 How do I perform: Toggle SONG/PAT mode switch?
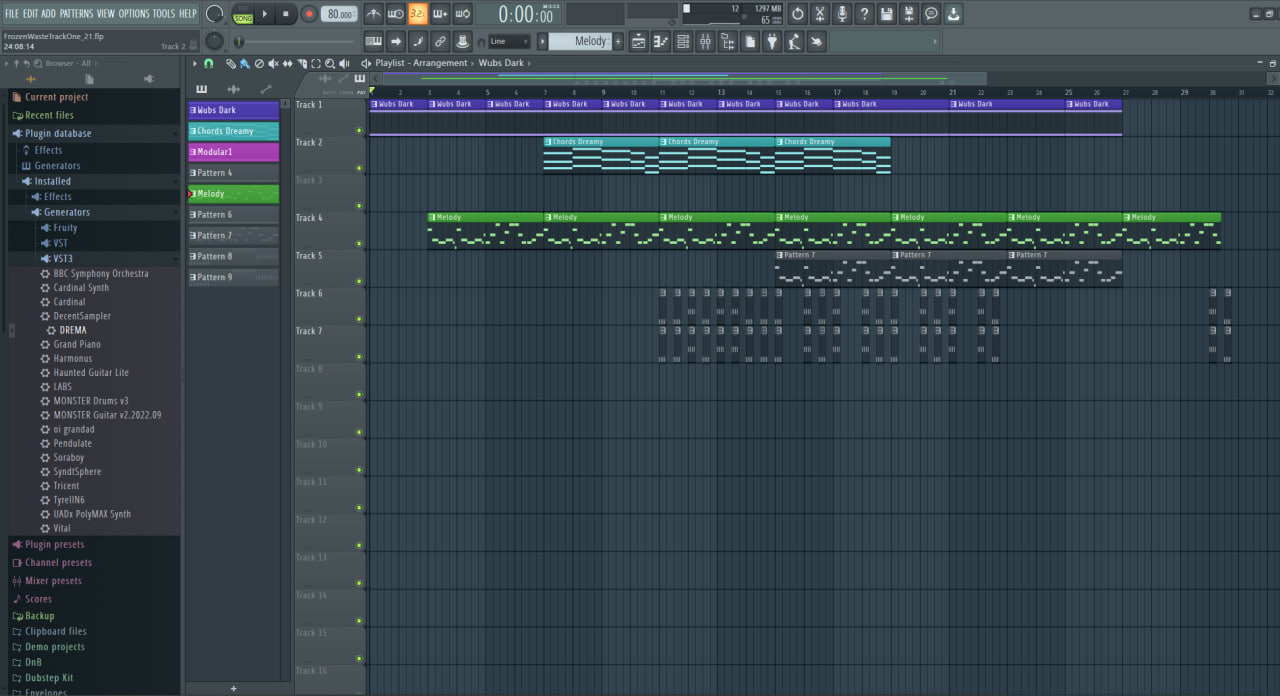click(x=243, y=14)
